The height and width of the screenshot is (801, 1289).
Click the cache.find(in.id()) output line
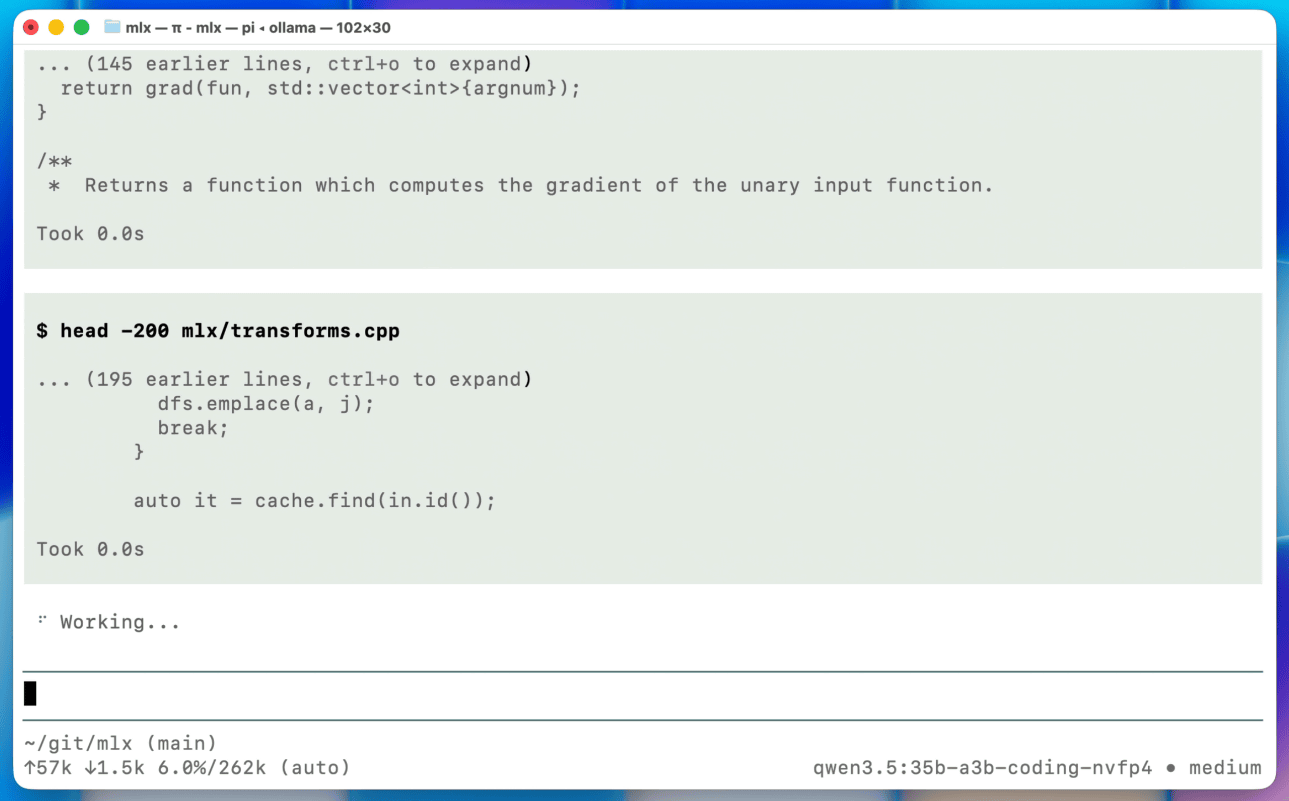tap(314, 500)
